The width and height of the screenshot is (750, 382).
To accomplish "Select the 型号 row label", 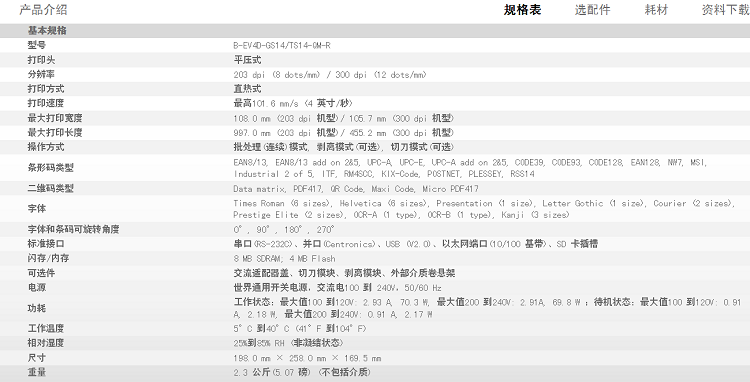I will (x=37, y=45).
